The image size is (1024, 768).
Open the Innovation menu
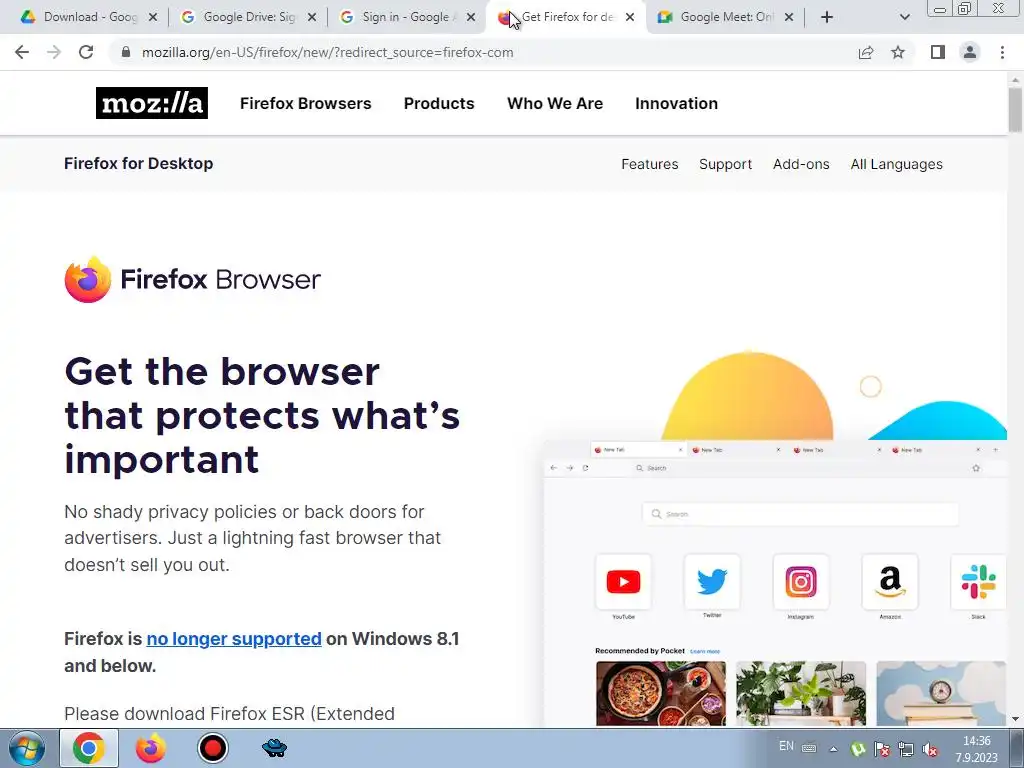677,103
